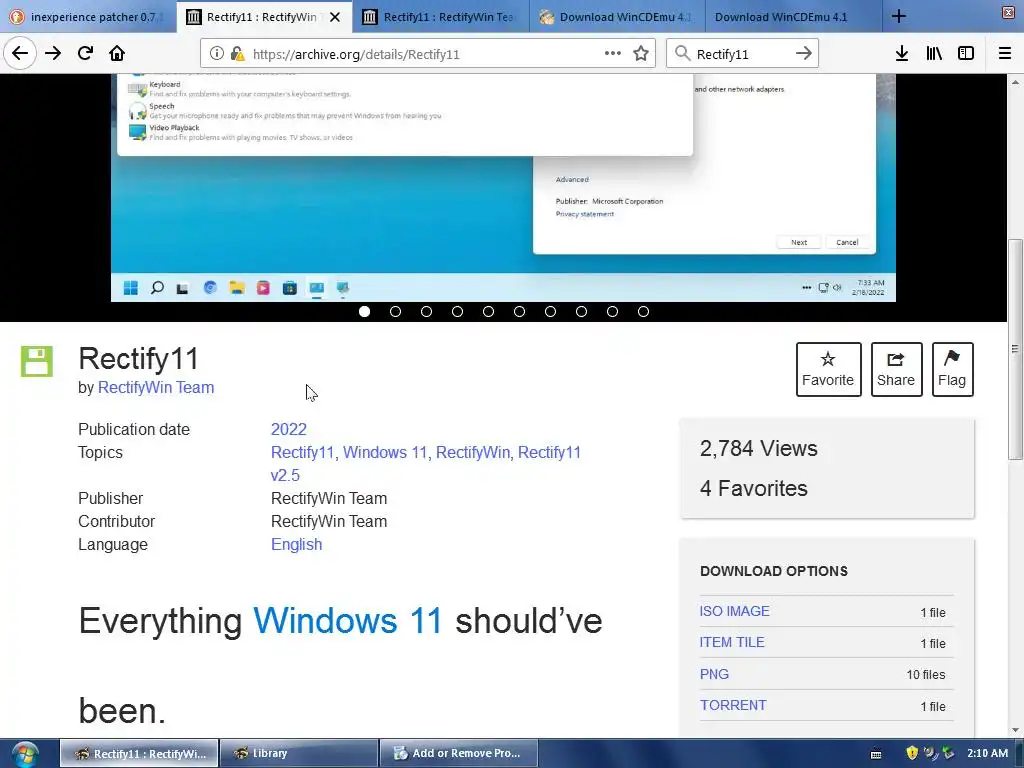The image size is (1024, 768).
Task: Open the Windows 11 topic link
Action: [385, 452]
